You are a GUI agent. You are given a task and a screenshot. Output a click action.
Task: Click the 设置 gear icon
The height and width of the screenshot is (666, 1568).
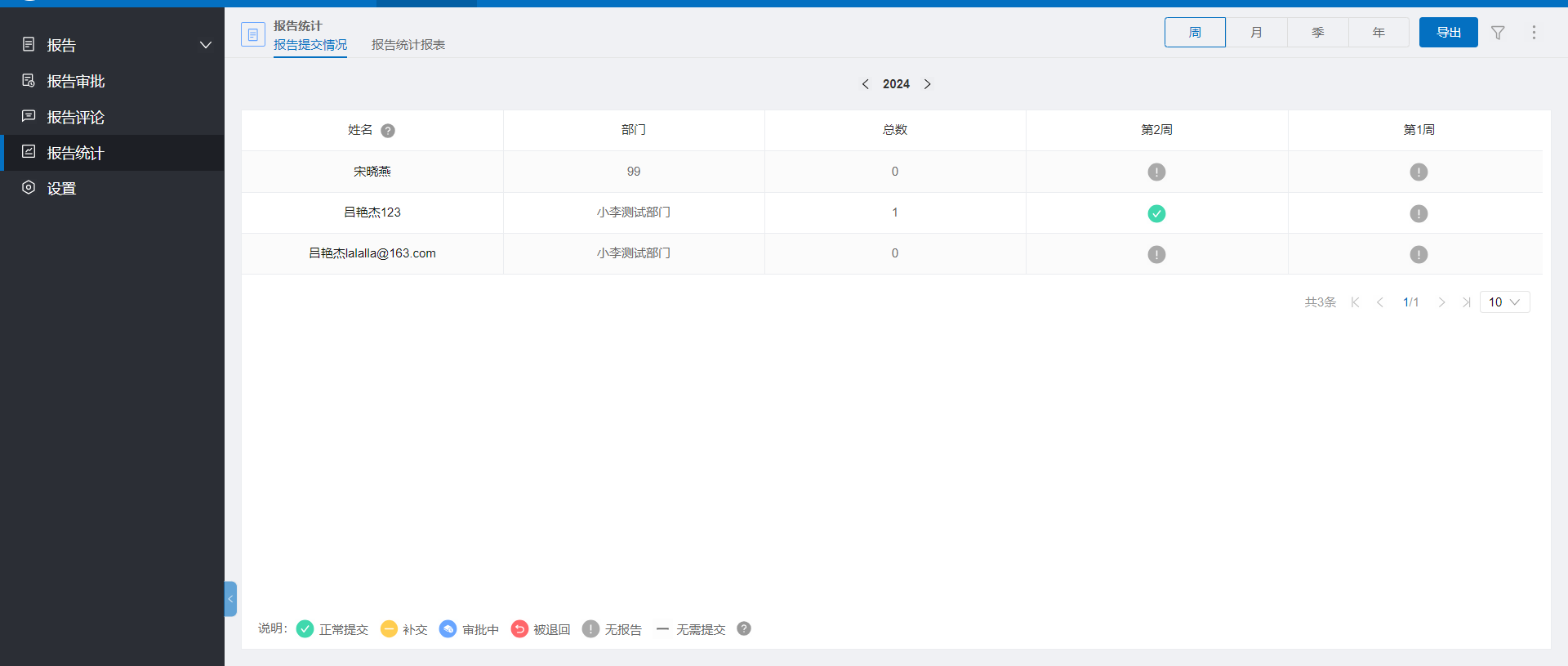(29, 187)
